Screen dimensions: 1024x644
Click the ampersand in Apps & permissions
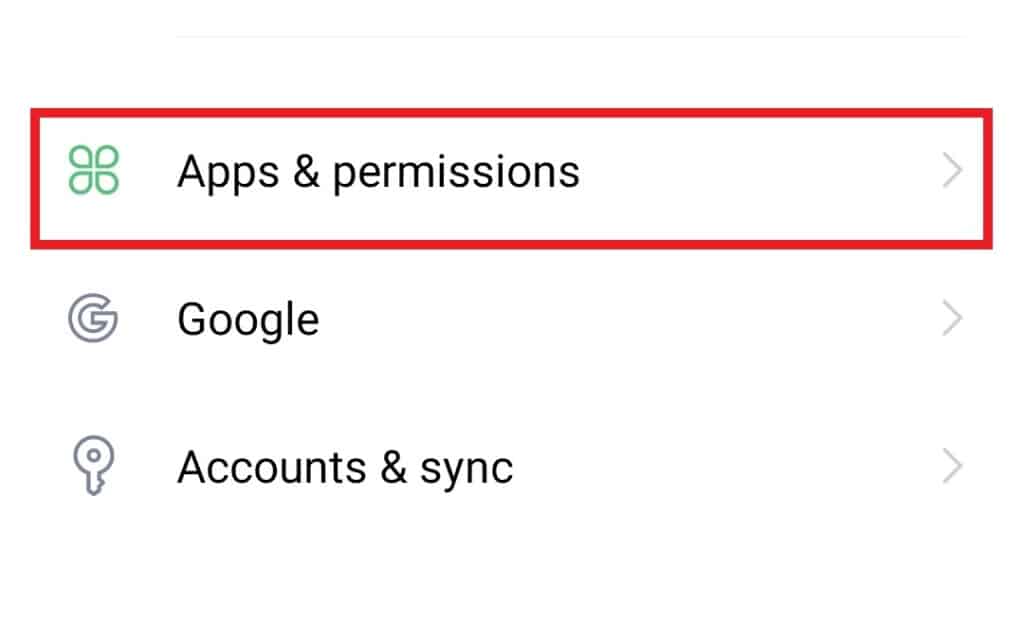click(x=306, y=171)
